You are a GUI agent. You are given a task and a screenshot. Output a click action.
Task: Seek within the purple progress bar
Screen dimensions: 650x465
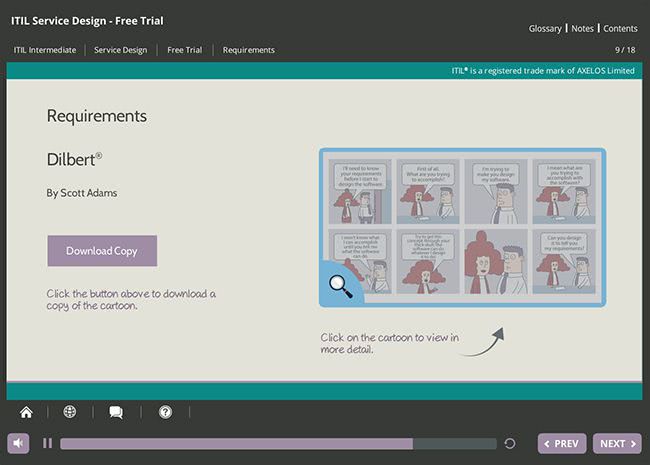(278, 444)
